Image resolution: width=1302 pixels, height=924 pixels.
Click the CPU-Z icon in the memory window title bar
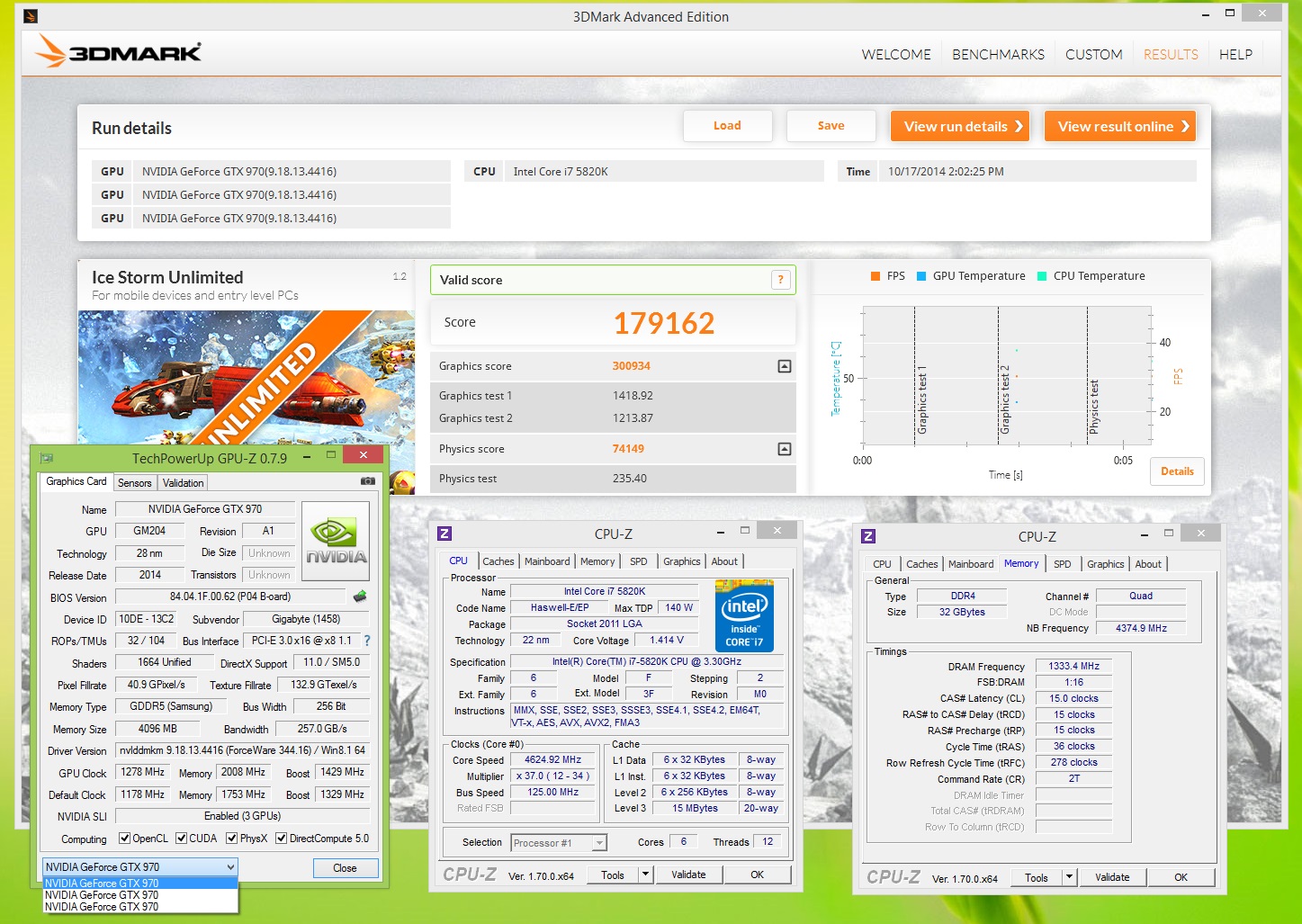(868, 536)
